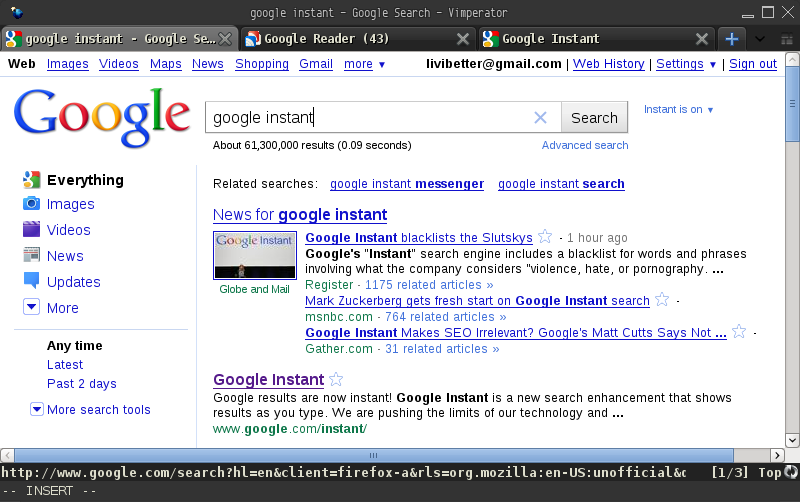Open '764 related articles' link
This screenshot has height=502, width=800.
tap(445, 317)
